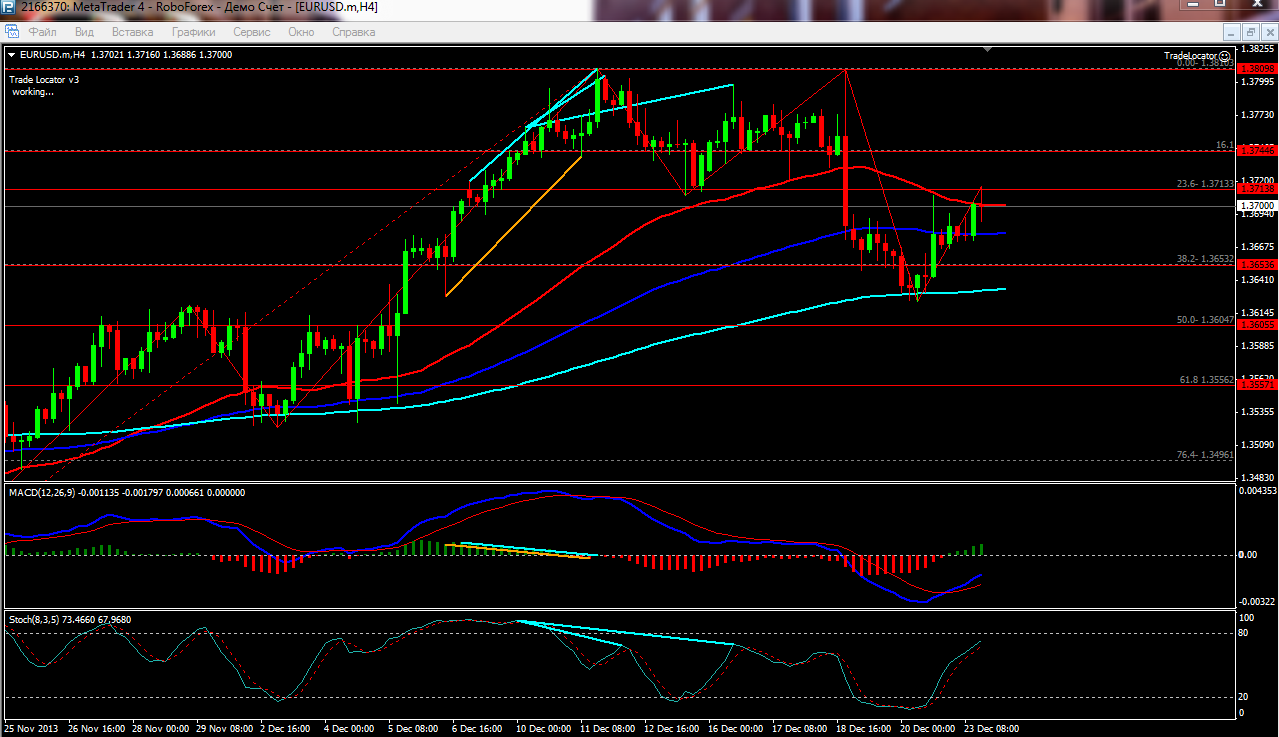Click the Trade Locator v3 label

(x=45, y=79)
